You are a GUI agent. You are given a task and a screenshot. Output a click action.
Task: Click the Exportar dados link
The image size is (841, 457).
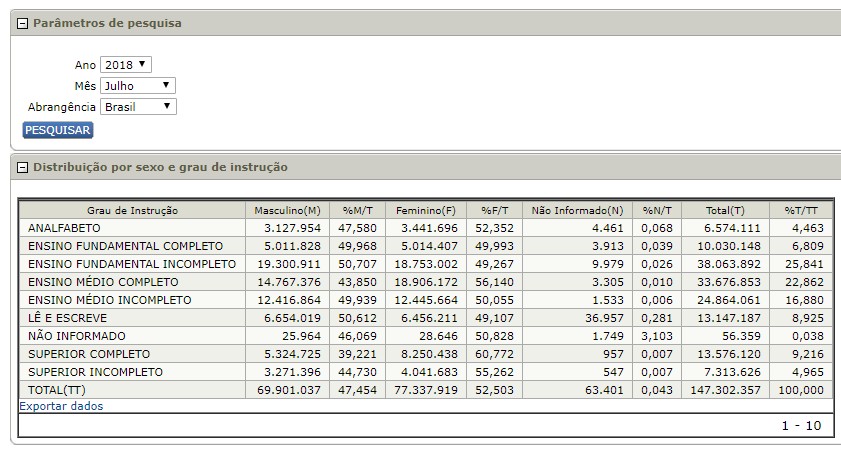pos(61,406)
